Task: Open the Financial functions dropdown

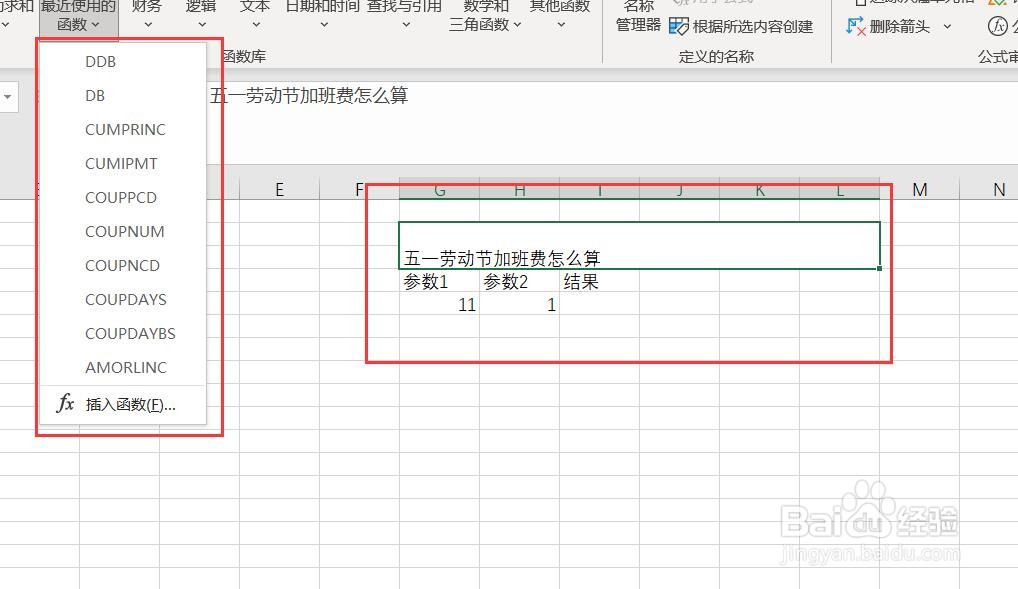Action: (x=147, y=16)
